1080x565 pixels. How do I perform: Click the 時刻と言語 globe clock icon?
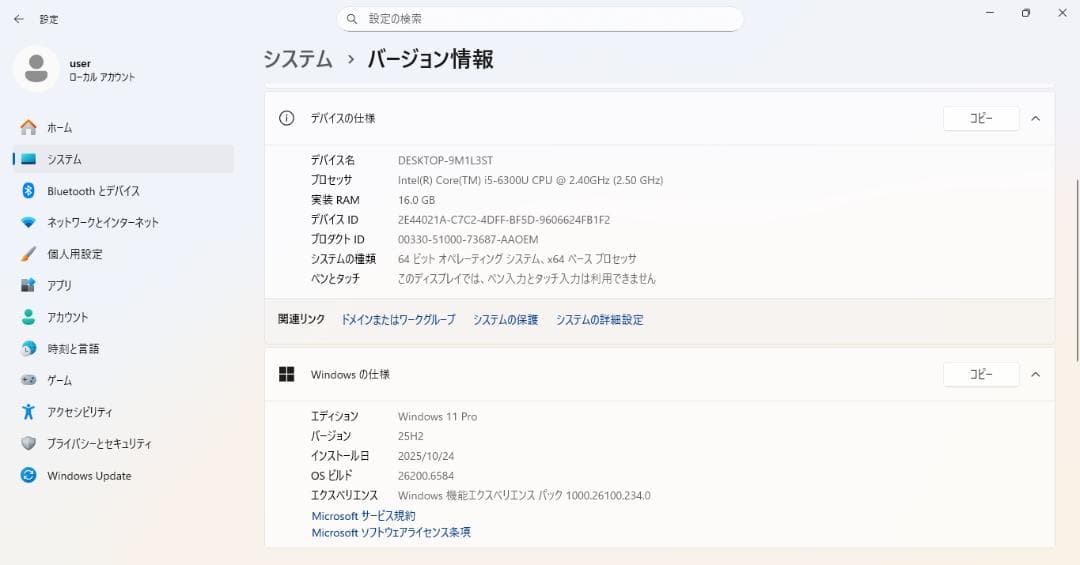pos(28,349)
